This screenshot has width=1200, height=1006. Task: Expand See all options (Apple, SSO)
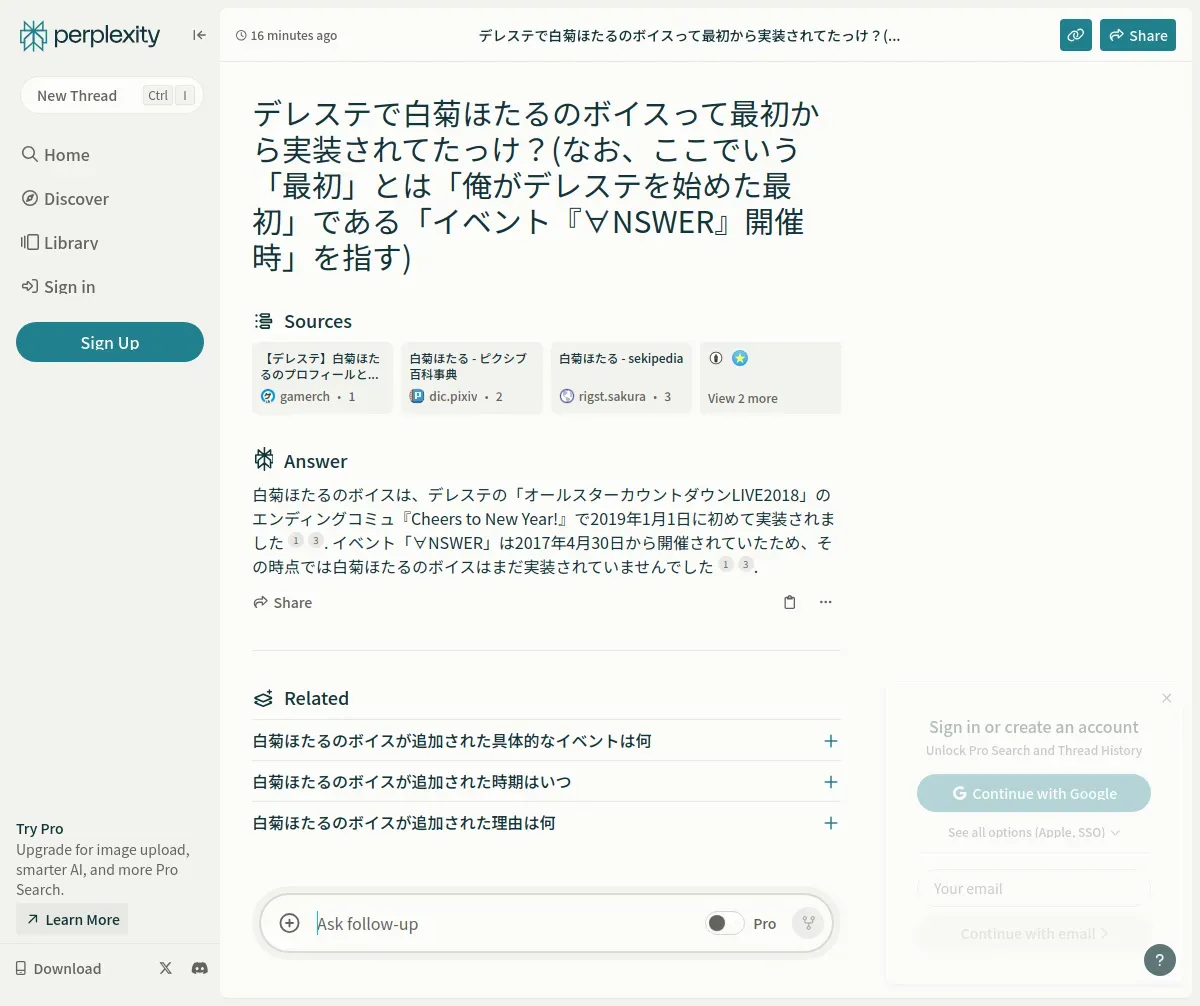[1034, 832]
